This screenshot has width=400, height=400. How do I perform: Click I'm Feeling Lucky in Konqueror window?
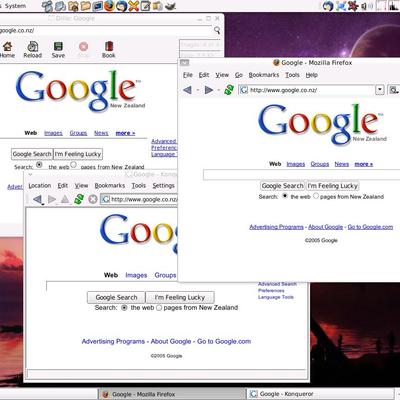pos(180,297)
